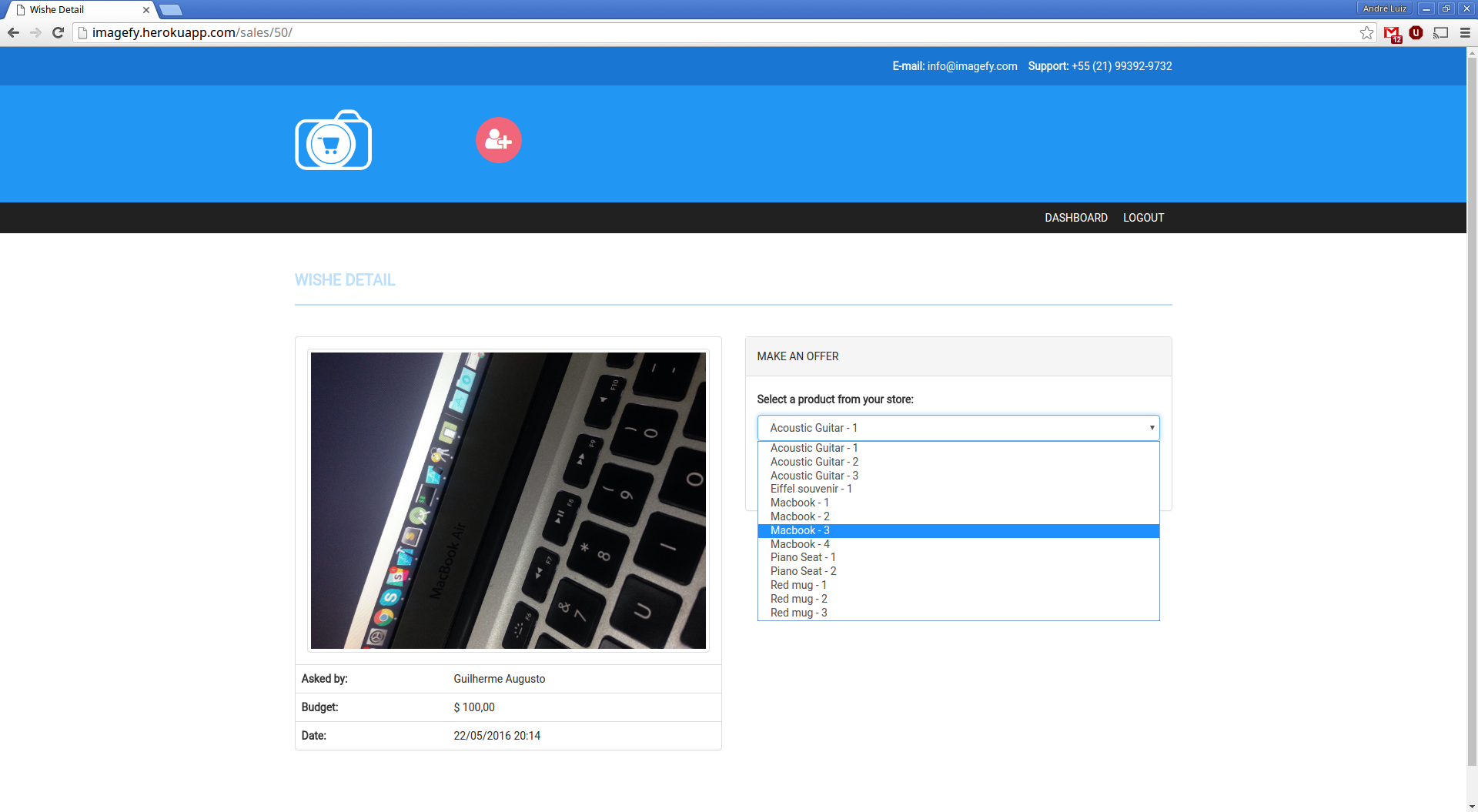Open the Chrome hamburger menu
The height and width of the screenshot is (812, 1478).
tap(1465, 32)
